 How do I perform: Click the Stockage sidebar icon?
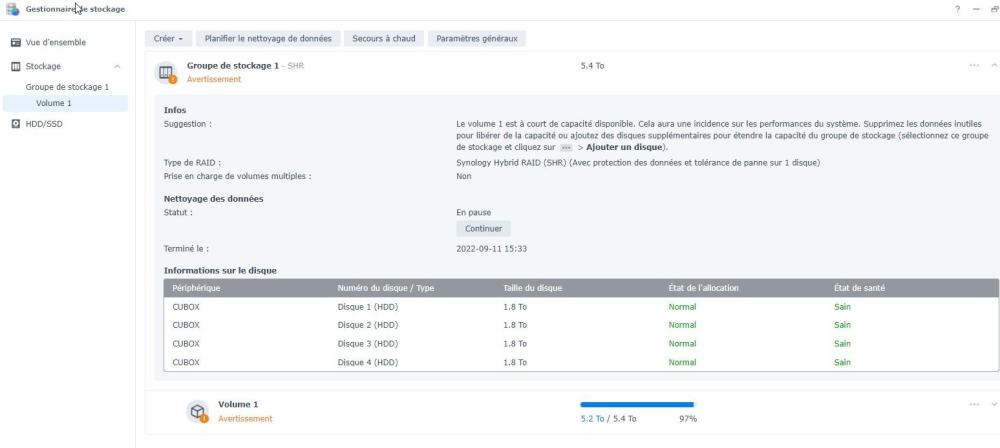tap(15, 67)
